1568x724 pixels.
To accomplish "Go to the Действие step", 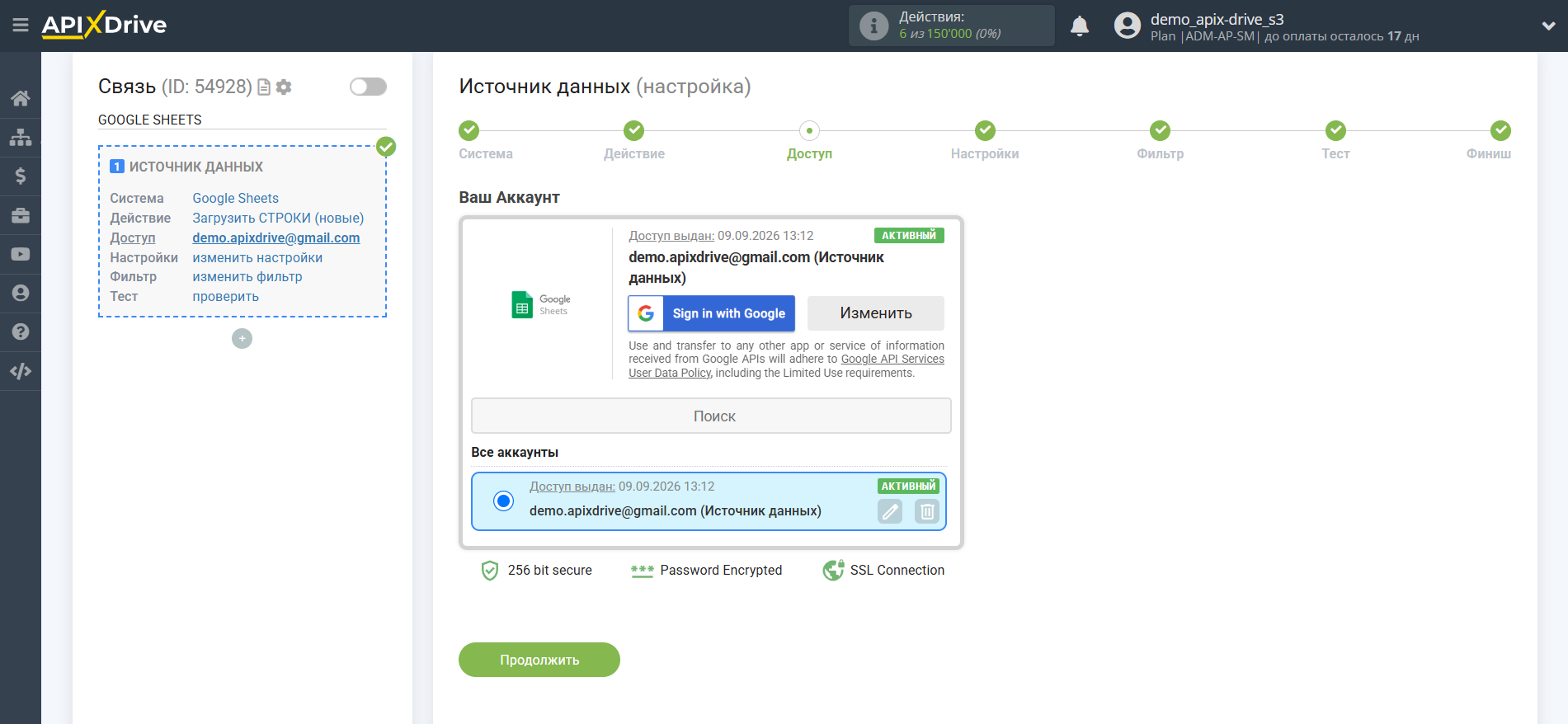I will [x=634, y=141].
